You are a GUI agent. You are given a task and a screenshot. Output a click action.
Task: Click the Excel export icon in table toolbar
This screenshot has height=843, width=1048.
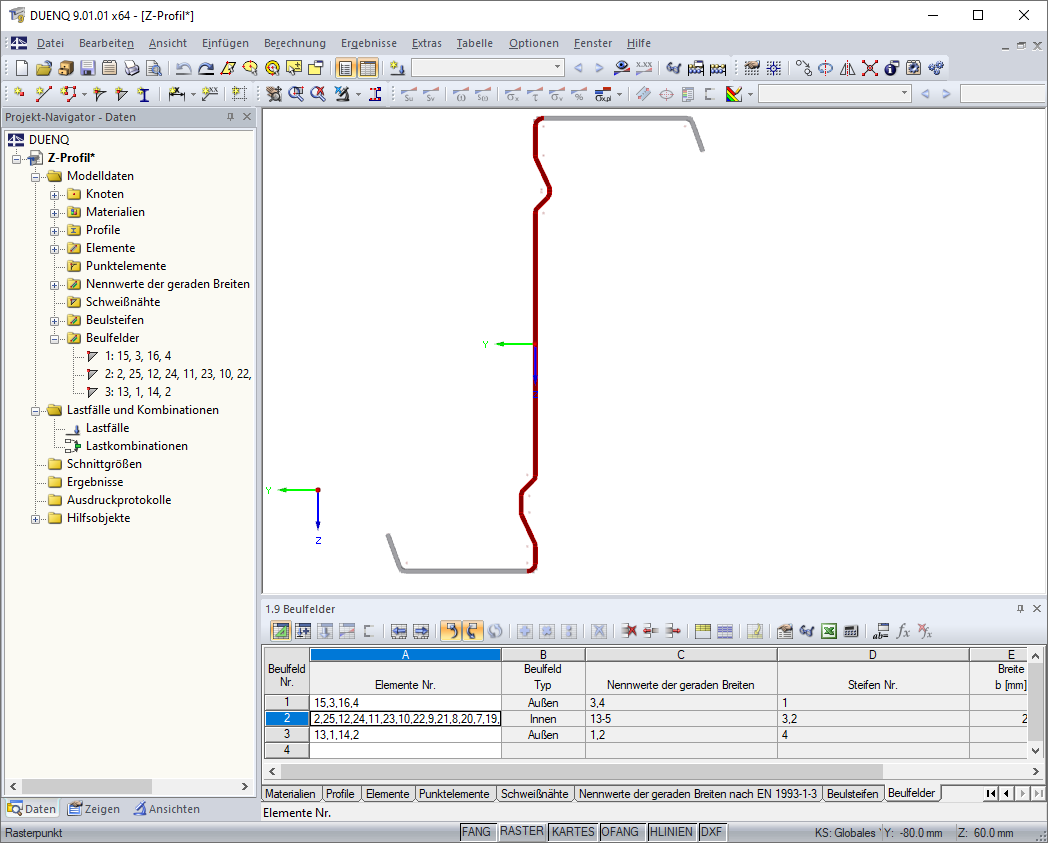[829, 631]
